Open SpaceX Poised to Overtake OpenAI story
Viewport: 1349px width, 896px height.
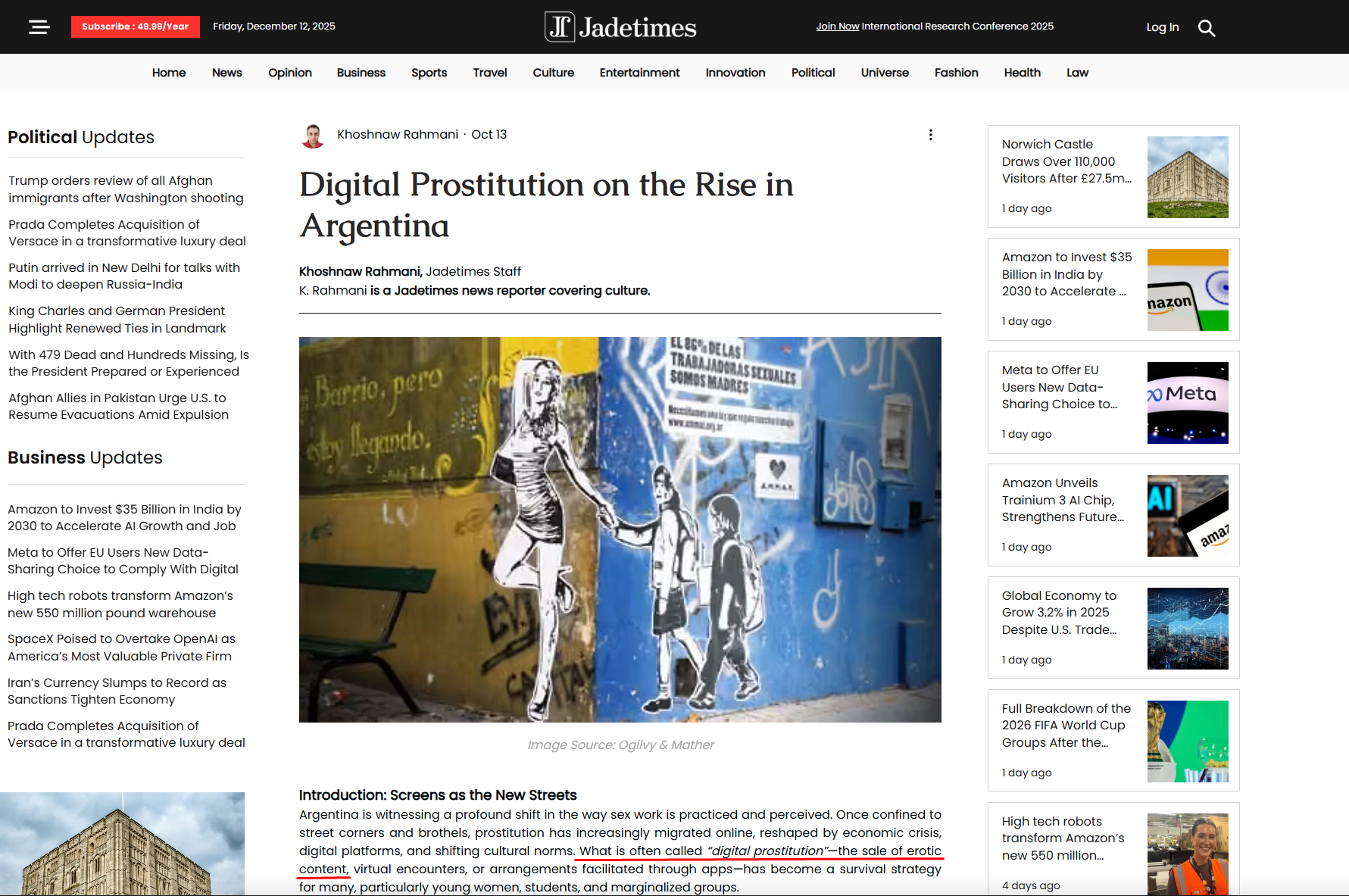click(121, 648)
